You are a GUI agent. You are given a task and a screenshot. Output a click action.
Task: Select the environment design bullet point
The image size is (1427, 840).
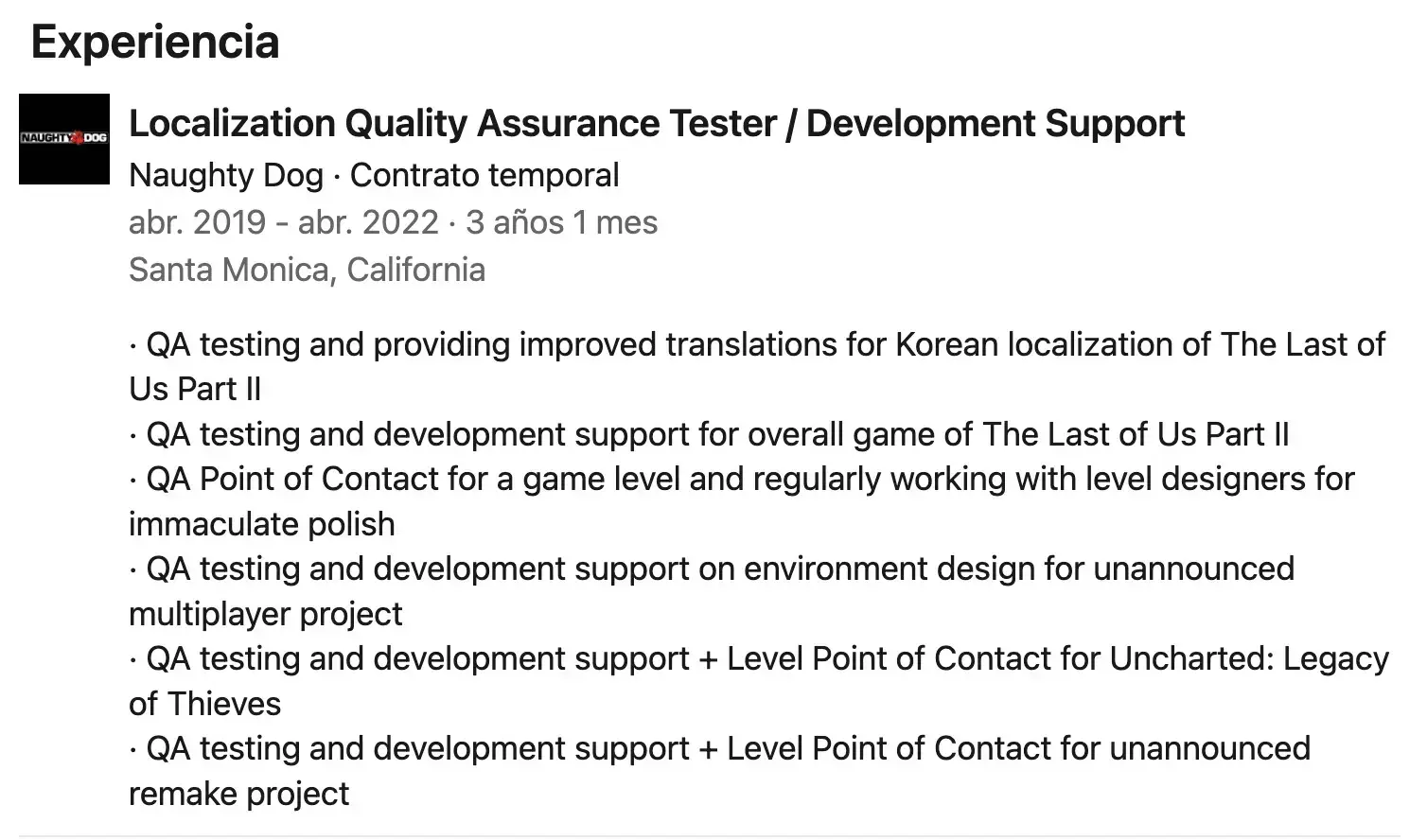click(712, 569)
